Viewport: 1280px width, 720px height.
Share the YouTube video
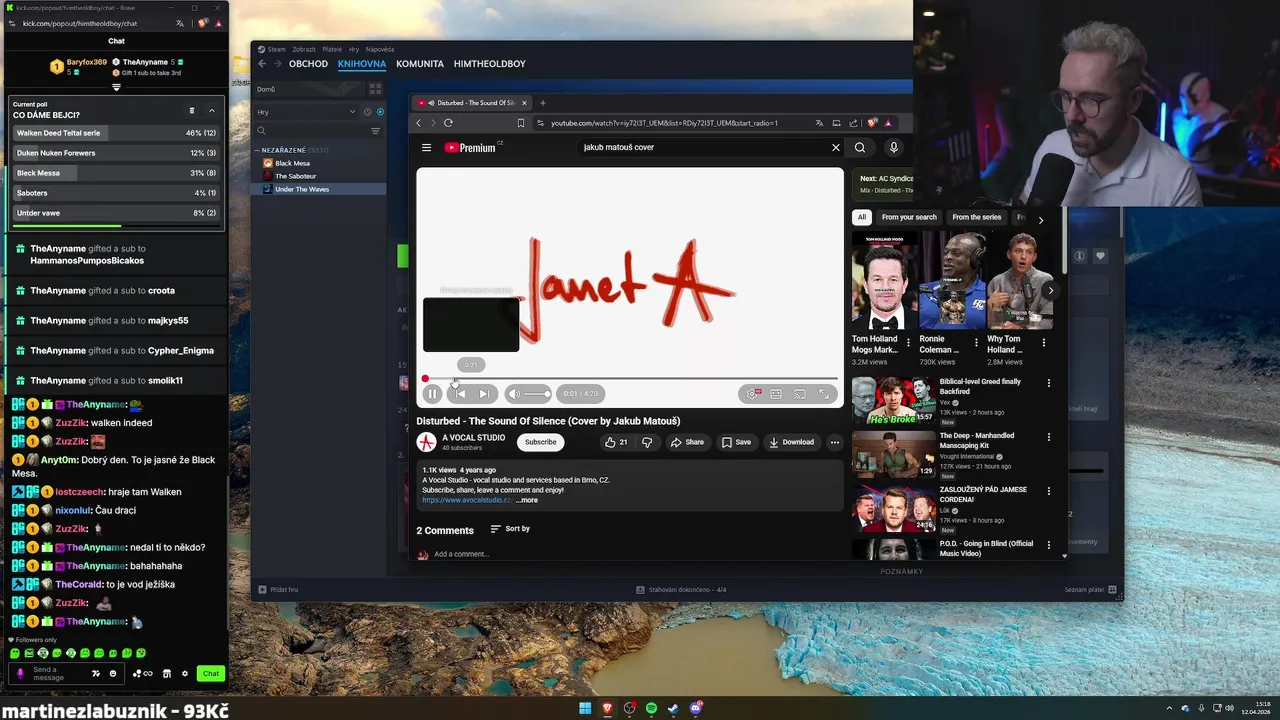(687, 442)
